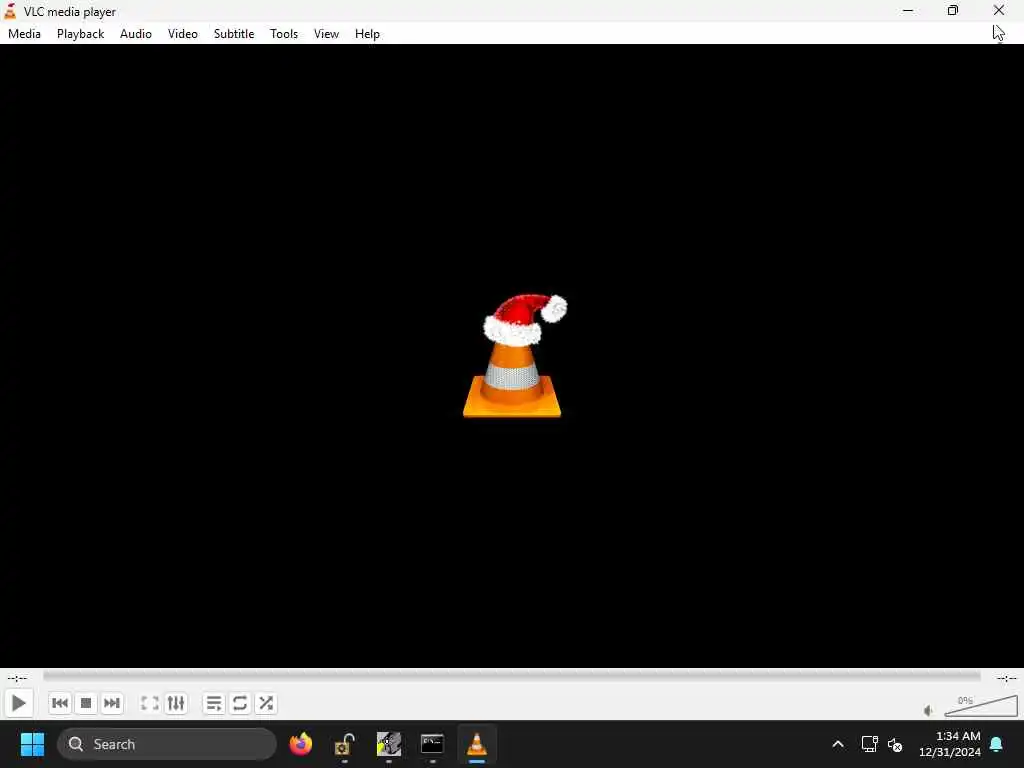The height and width of the screenshot is (768, 1024).
Task: Click the VLC taskbar icon
Action: [477, 744]
